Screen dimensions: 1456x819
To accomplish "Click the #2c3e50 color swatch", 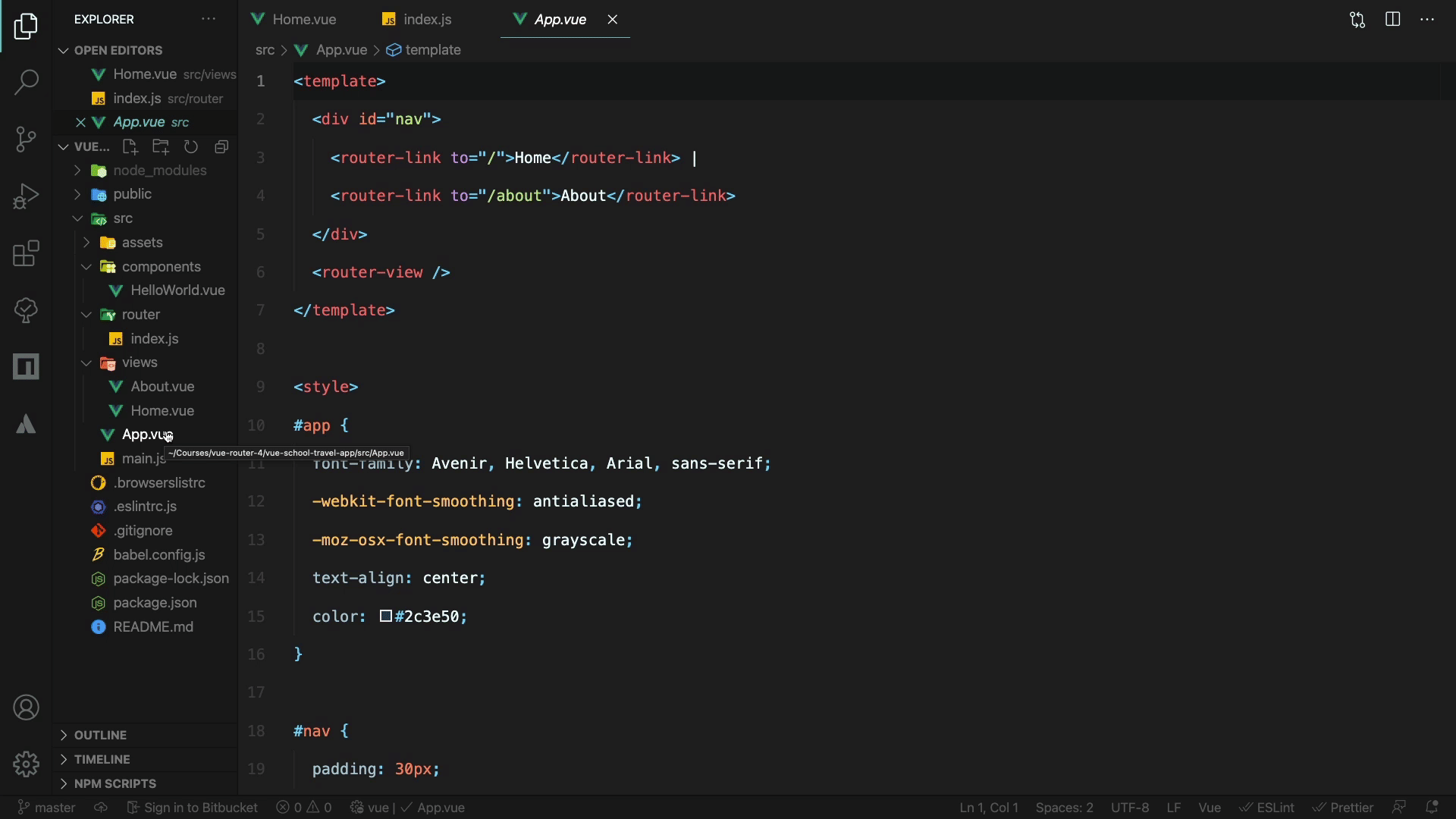I will coord(386,616).
